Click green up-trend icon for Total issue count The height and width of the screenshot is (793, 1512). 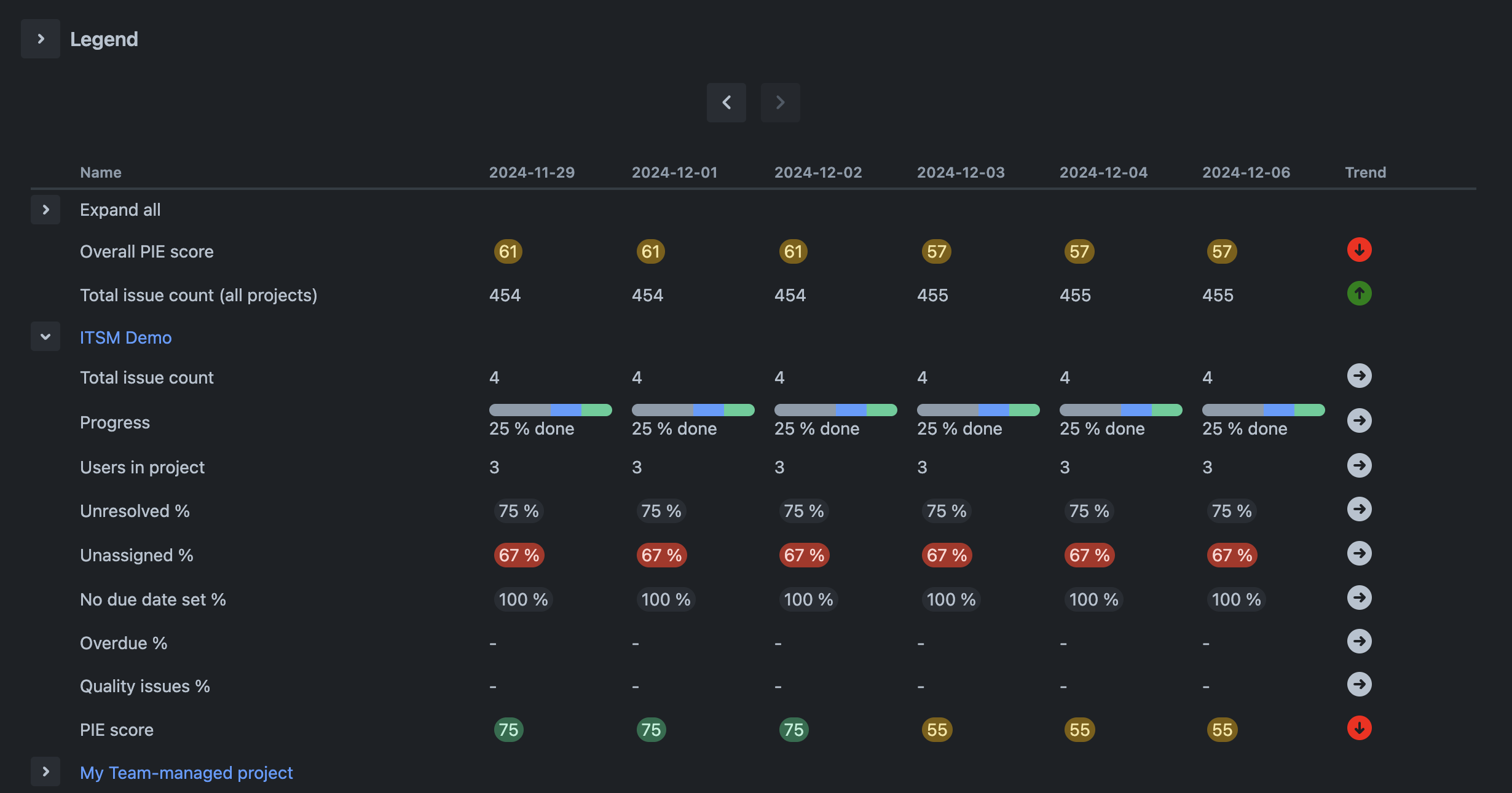[1359, 293]
